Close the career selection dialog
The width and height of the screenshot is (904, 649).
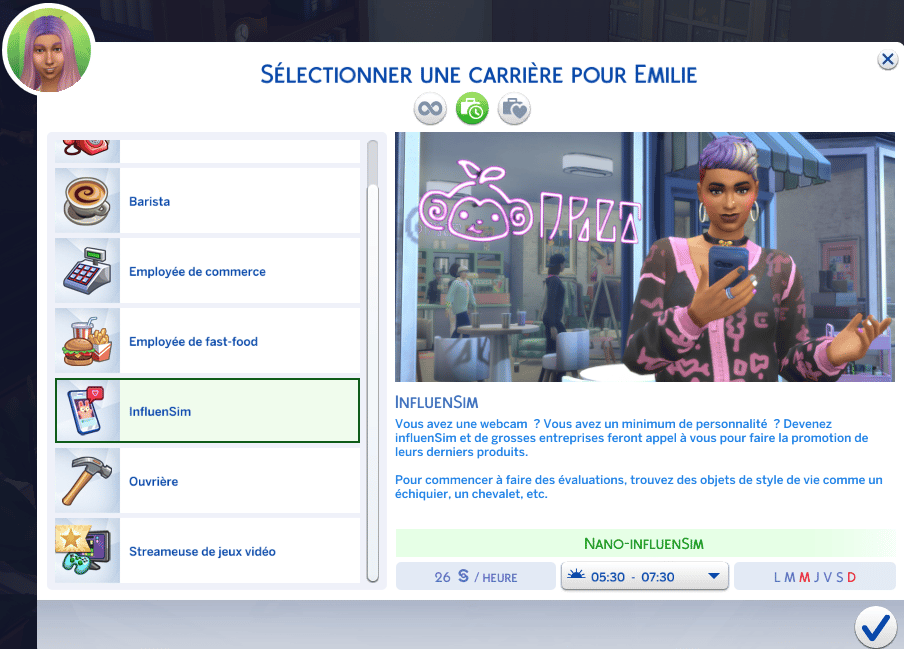[x=888, y=59]
